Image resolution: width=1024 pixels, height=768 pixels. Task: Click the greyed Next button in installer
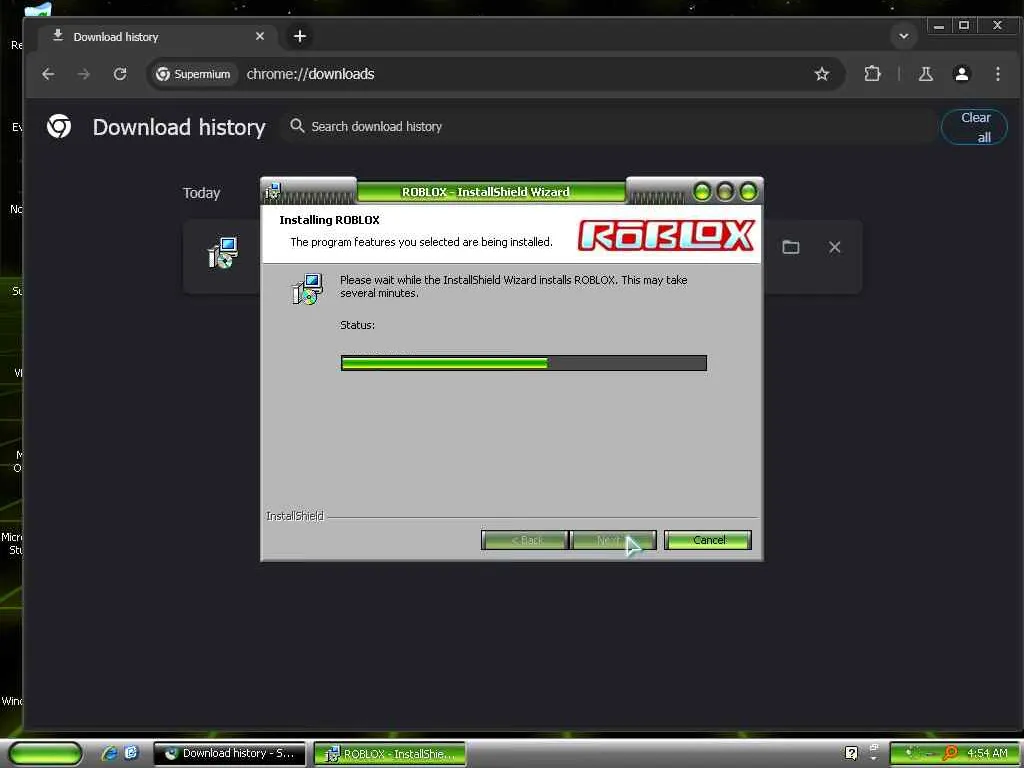point(613,540)
